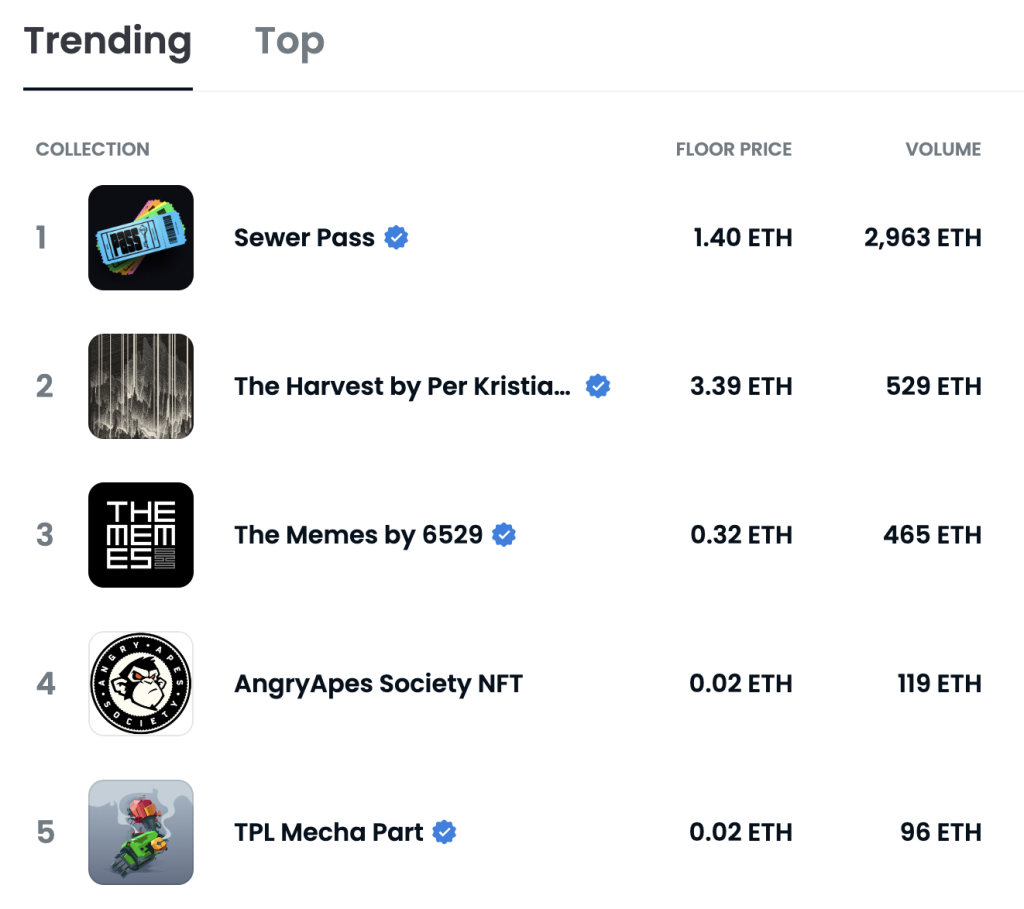1024x909 pixels.
Task: Open The Harvest by Per Kristian link
Action: (x=402, y=387)
